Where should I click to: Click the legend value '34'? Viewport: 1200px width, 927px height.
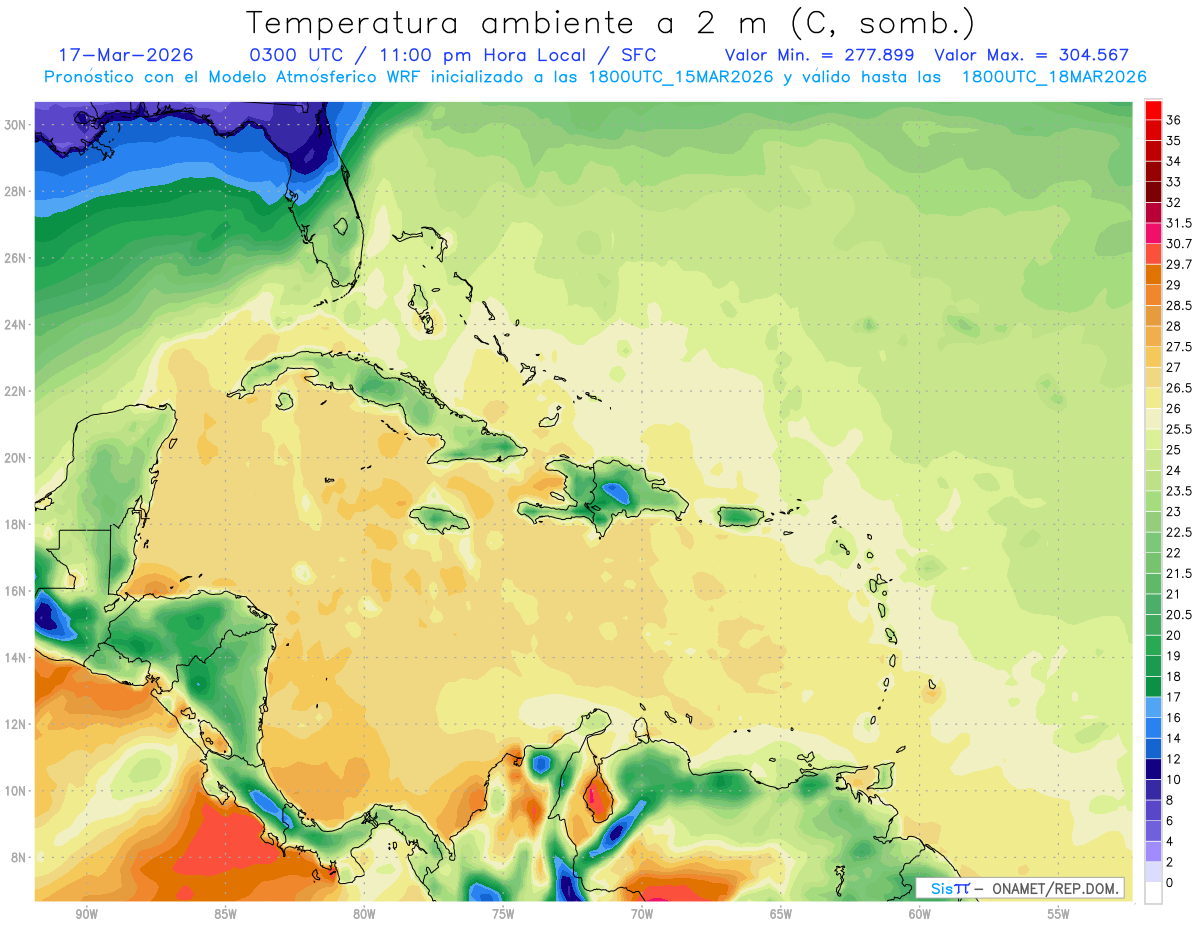pyautogui.click(x=1174, y=161)
